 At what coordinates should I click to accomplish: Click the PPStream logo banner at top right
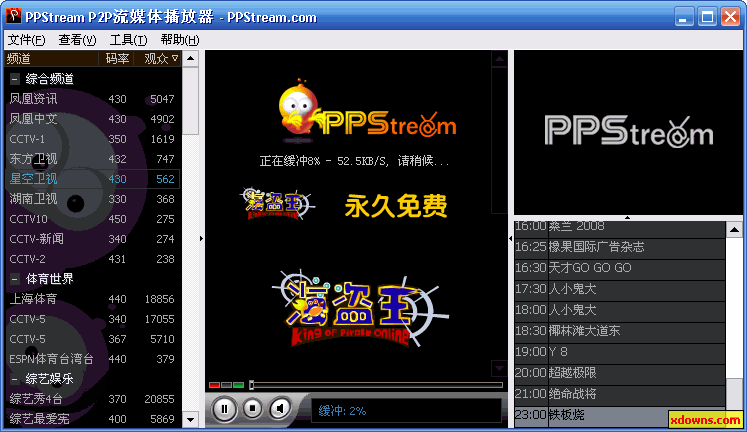pyautogui.click(x=628, y=132)
